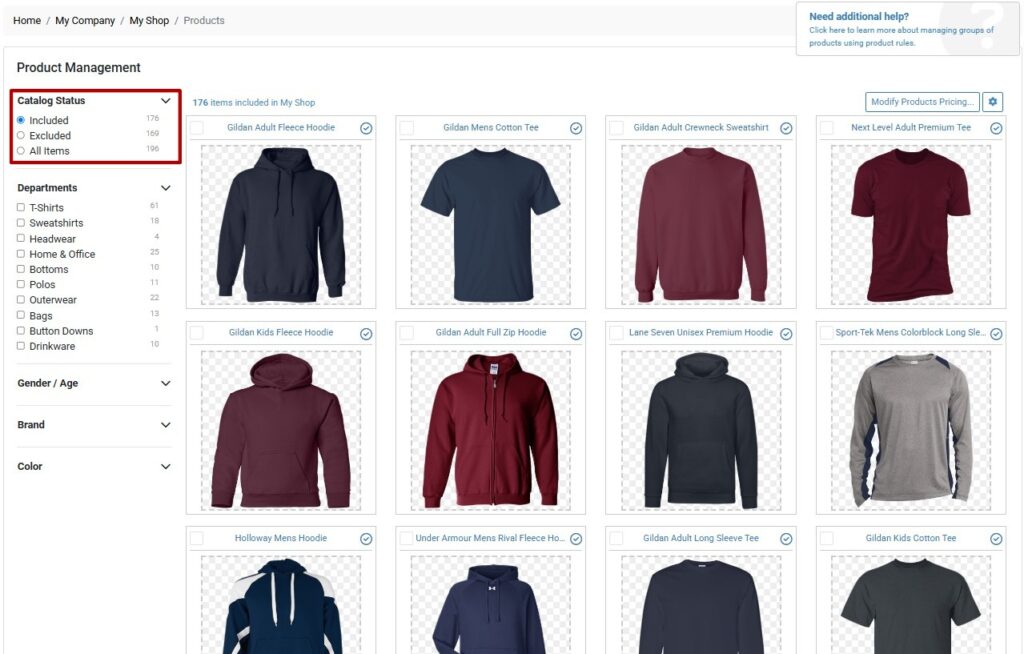Select the Excluded catalog status radio button
Image resolution: width=1024 pixels, height=654 pixels.
(x=21, y=135)
